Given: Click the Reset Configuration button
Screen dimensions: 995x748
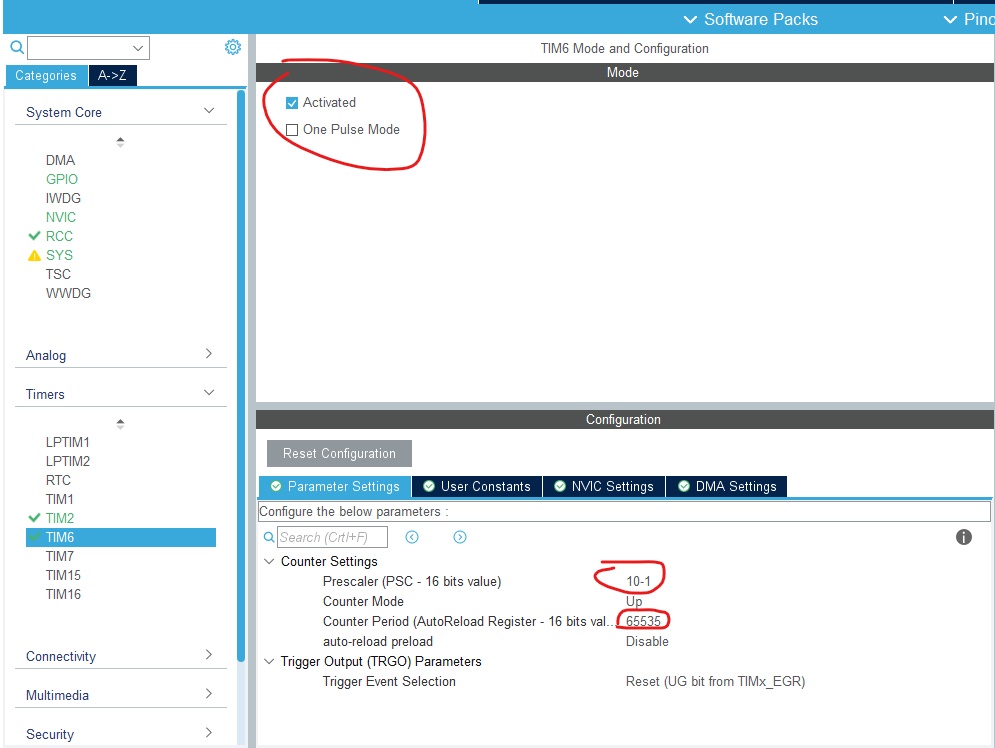Looking at the screenshot, I should [338, 453].
